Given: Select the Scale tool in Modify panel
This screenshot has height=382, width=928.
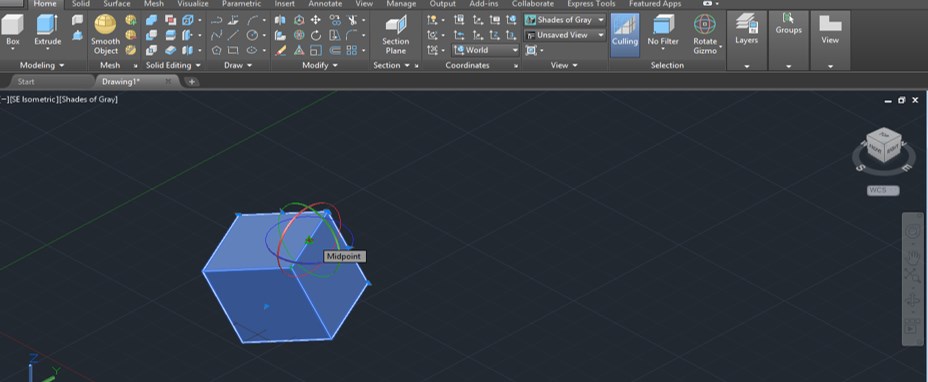Looking at the screenshot, I should click(x=316, y=50).
